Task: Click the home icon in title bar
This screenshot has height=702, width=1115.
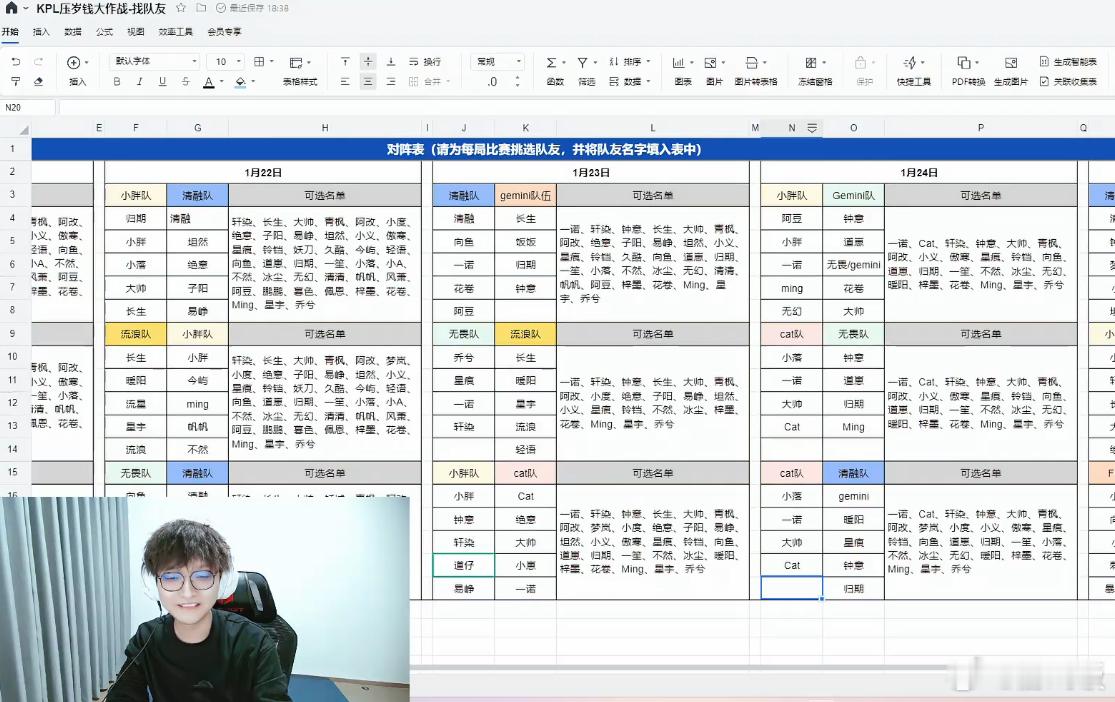Action: (11, 8)
